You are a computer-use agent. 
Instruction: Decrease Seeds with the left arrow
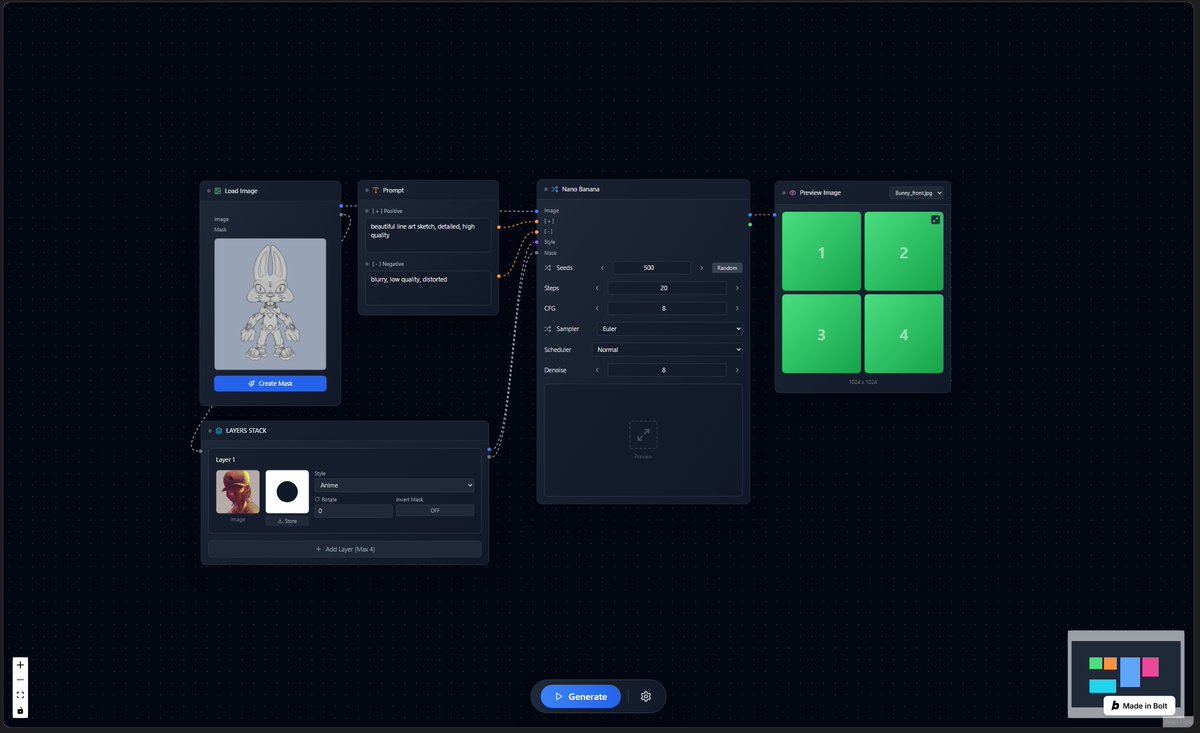602,268
